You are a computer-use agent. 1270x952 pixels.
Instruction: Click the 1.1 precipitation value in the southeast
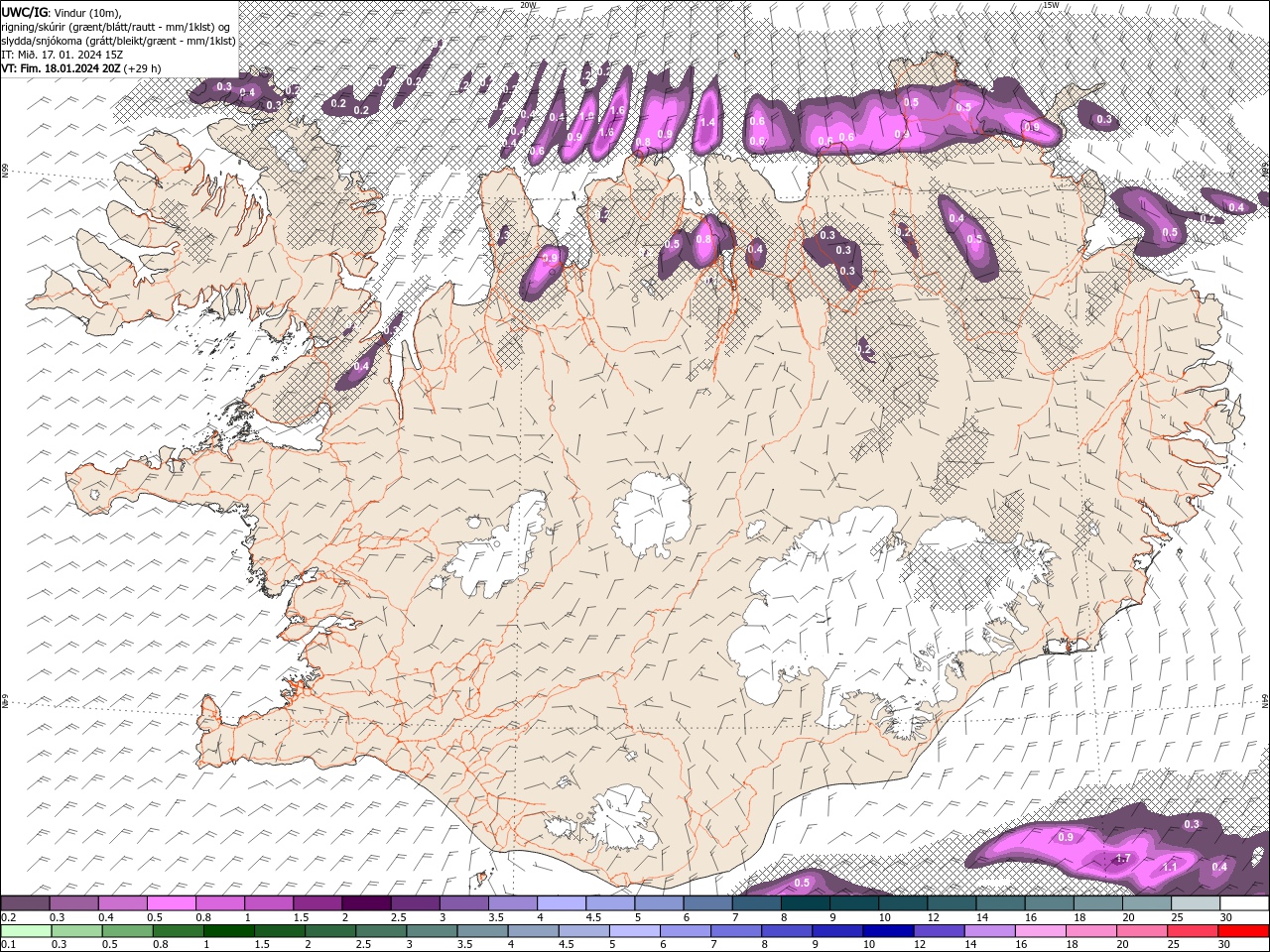click(x=1170, y=867)
